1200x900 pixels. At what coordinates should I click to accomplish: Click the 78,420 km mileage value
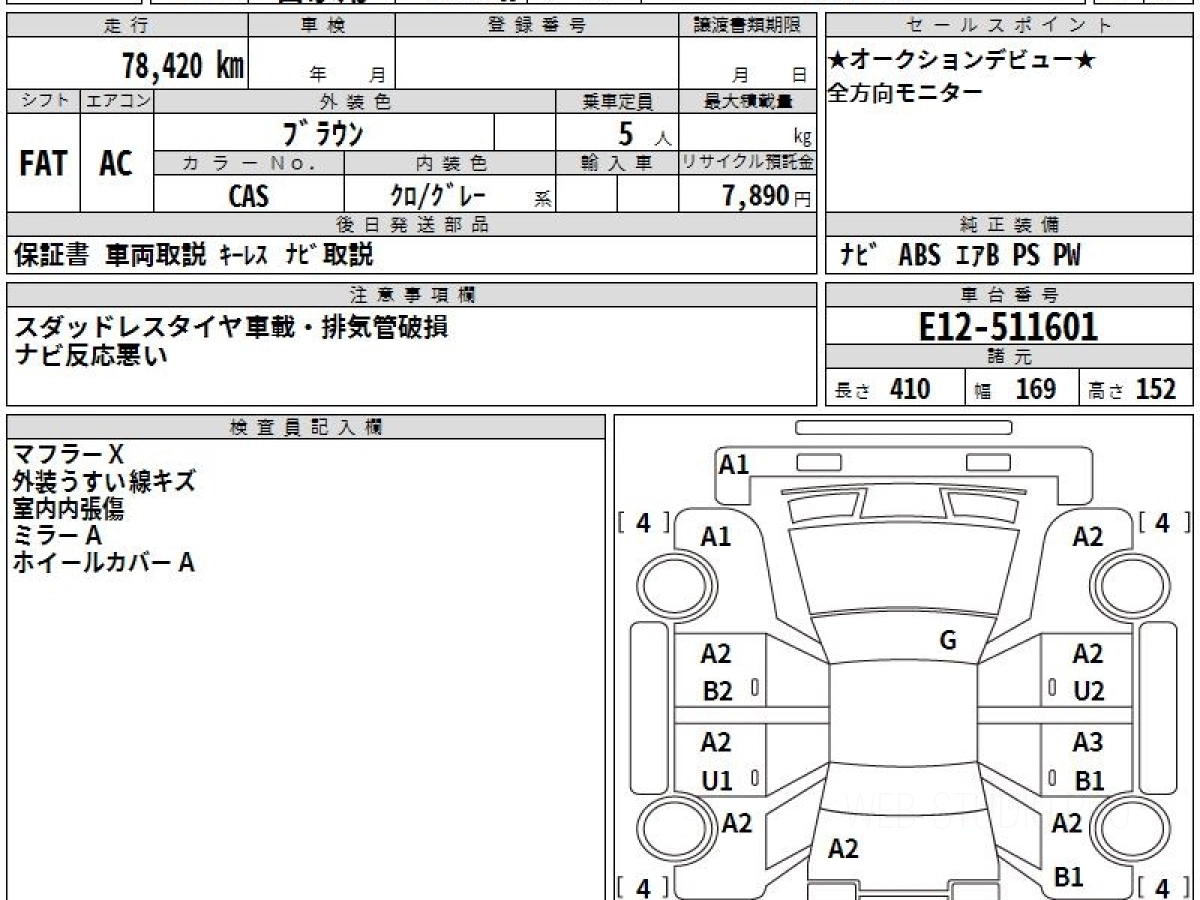[183, 65]
